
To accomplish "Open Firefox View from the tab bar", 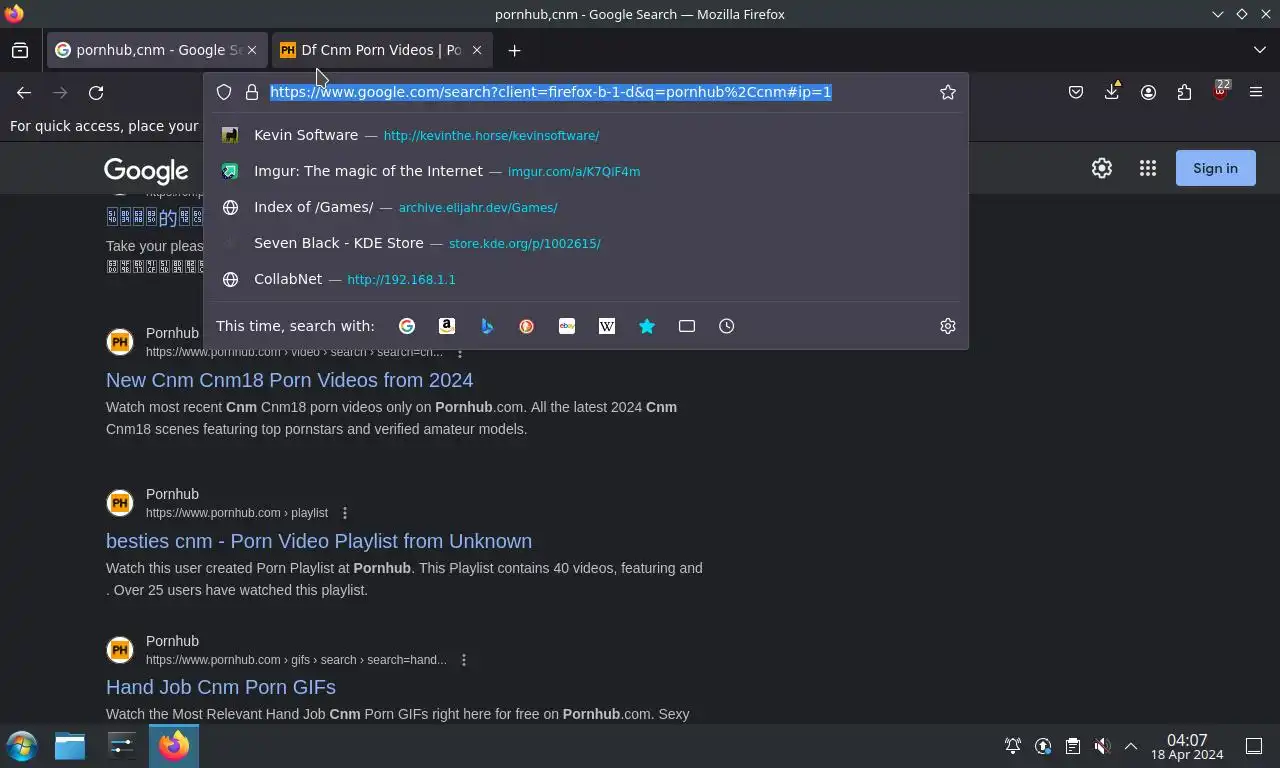I will [20, 50].
